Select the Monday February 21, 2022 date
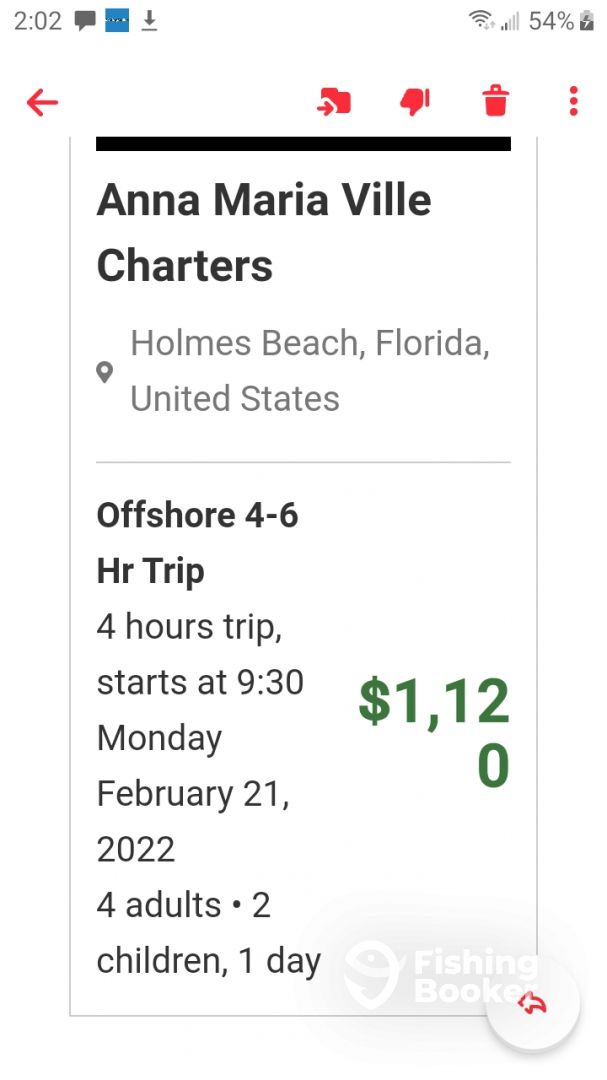The width and height of the screenshot is (607, 1080). tap(193, 793)
